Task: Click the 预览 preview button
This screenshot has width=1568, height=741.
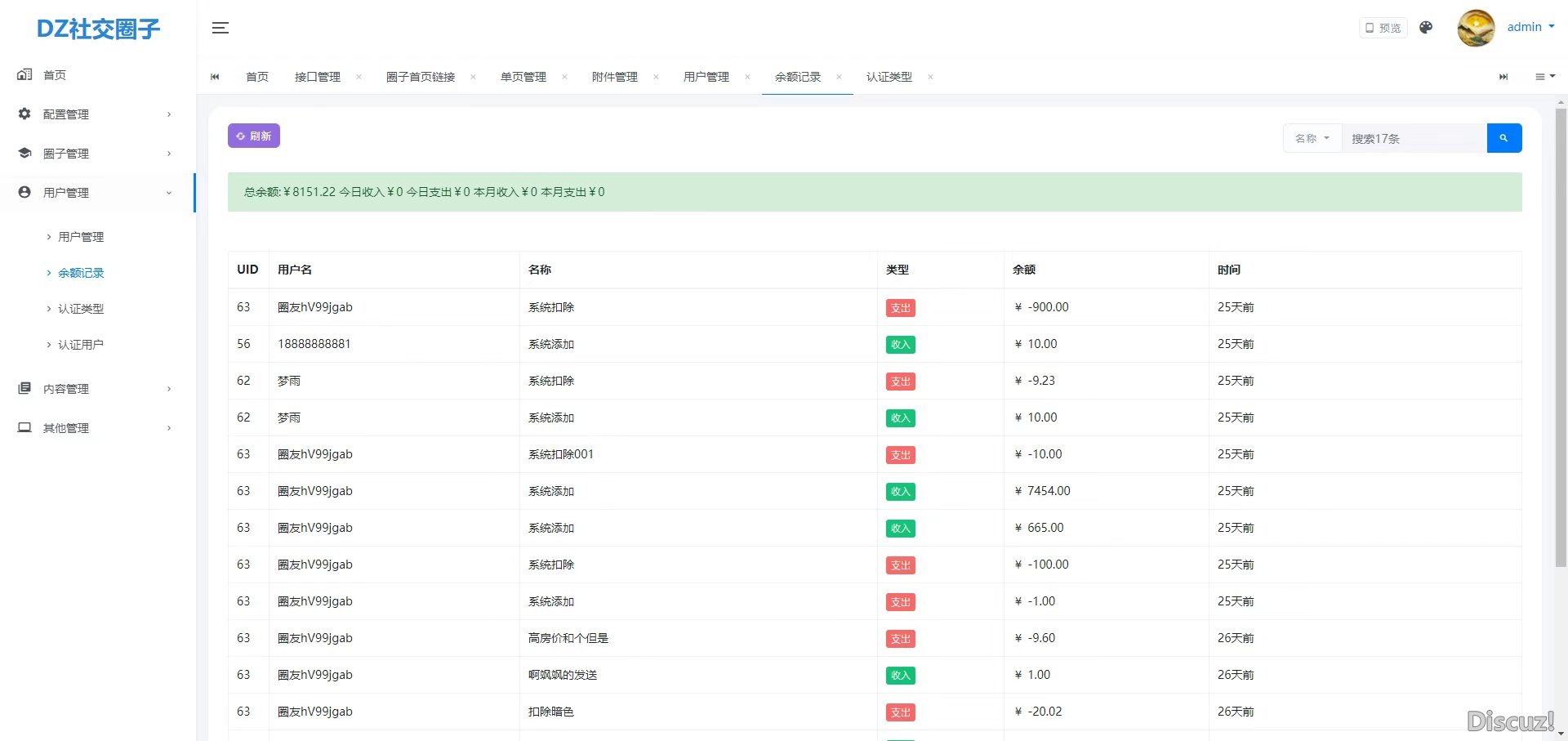Action: click(x=1383, y=28)
